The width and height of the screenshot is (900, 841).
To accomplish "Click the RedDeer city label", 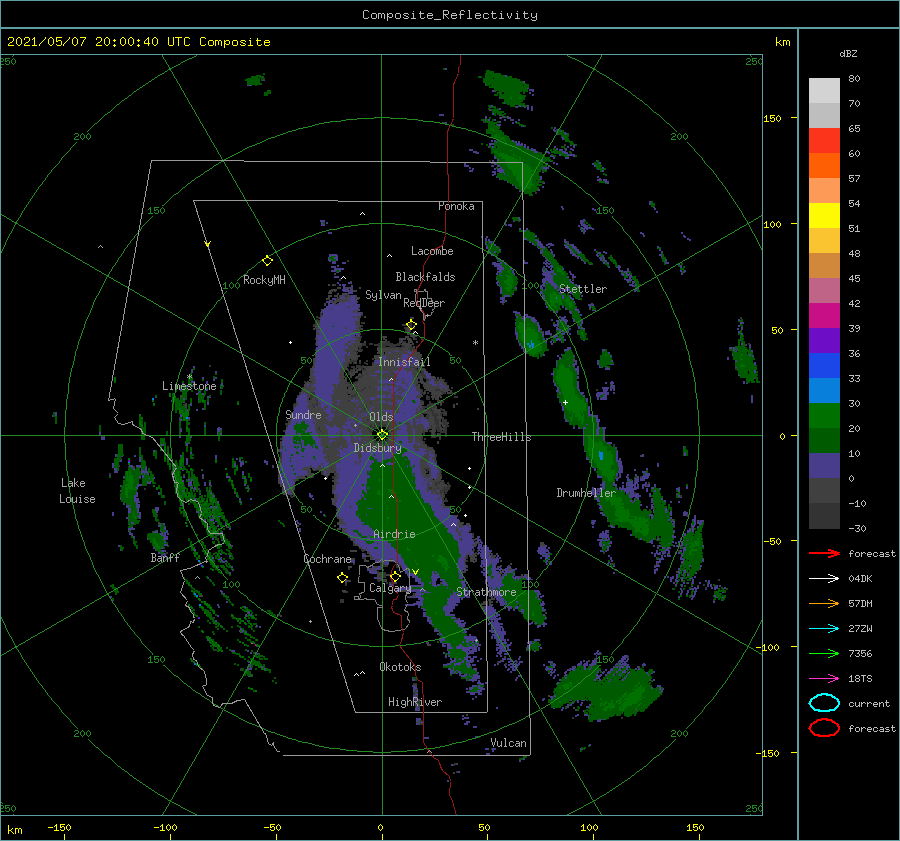I will pyautogui.click(x=424, y=303).
